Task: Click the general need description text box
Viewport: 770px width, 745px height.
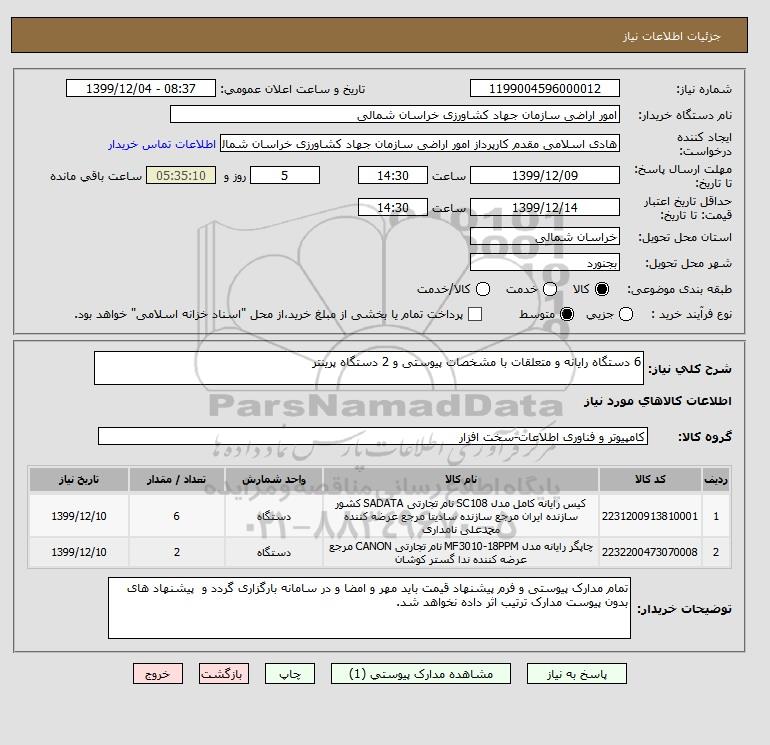Action: (369, 368)
